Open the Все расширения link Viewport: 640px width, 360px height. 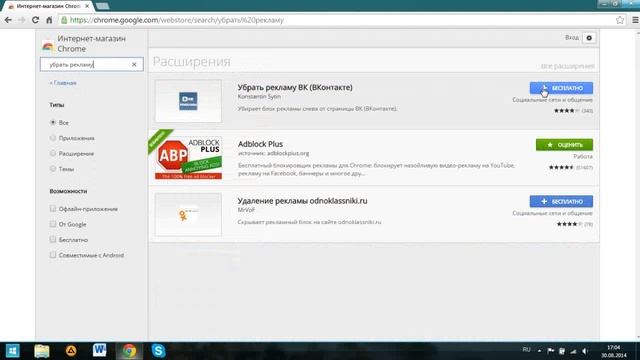click(x=567, y=66)
